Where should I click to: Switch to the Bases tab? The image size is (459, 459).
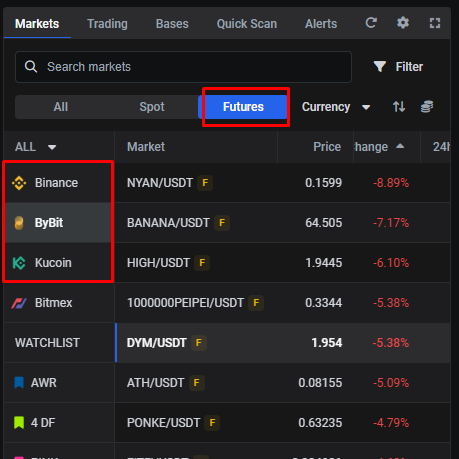[172, 24]
